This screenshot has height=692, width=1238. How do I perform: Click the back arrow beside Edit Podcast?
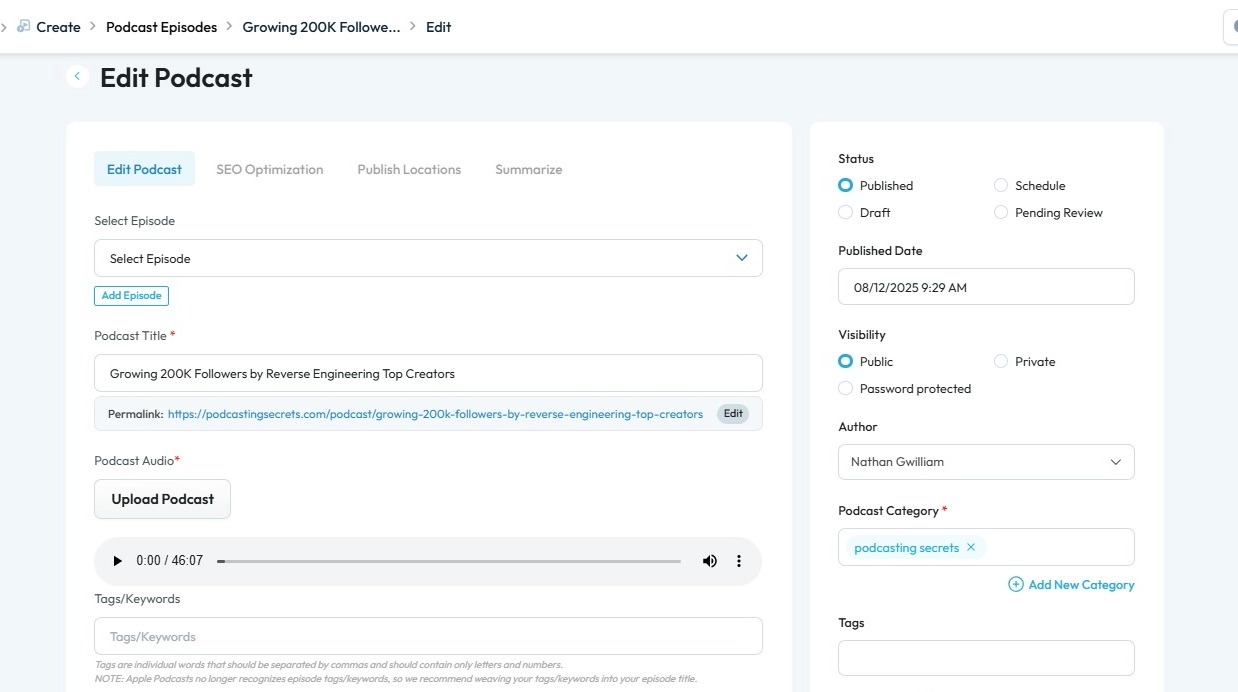pyautogui.click(x=77, y=76)
